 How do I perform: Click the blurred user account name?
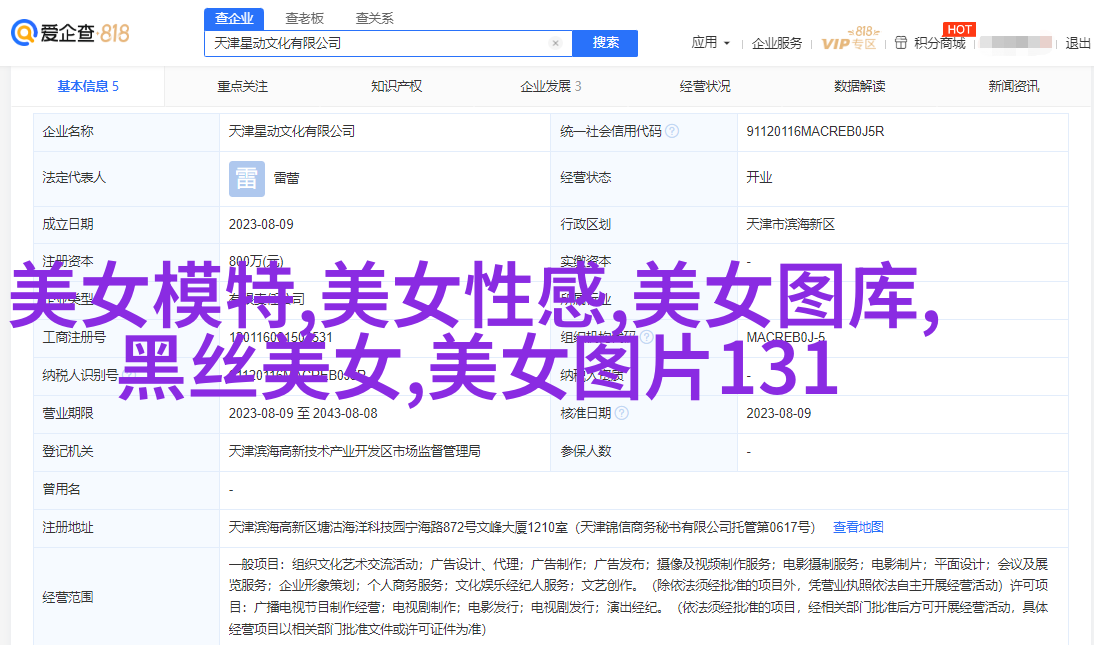pos(1016,43)
